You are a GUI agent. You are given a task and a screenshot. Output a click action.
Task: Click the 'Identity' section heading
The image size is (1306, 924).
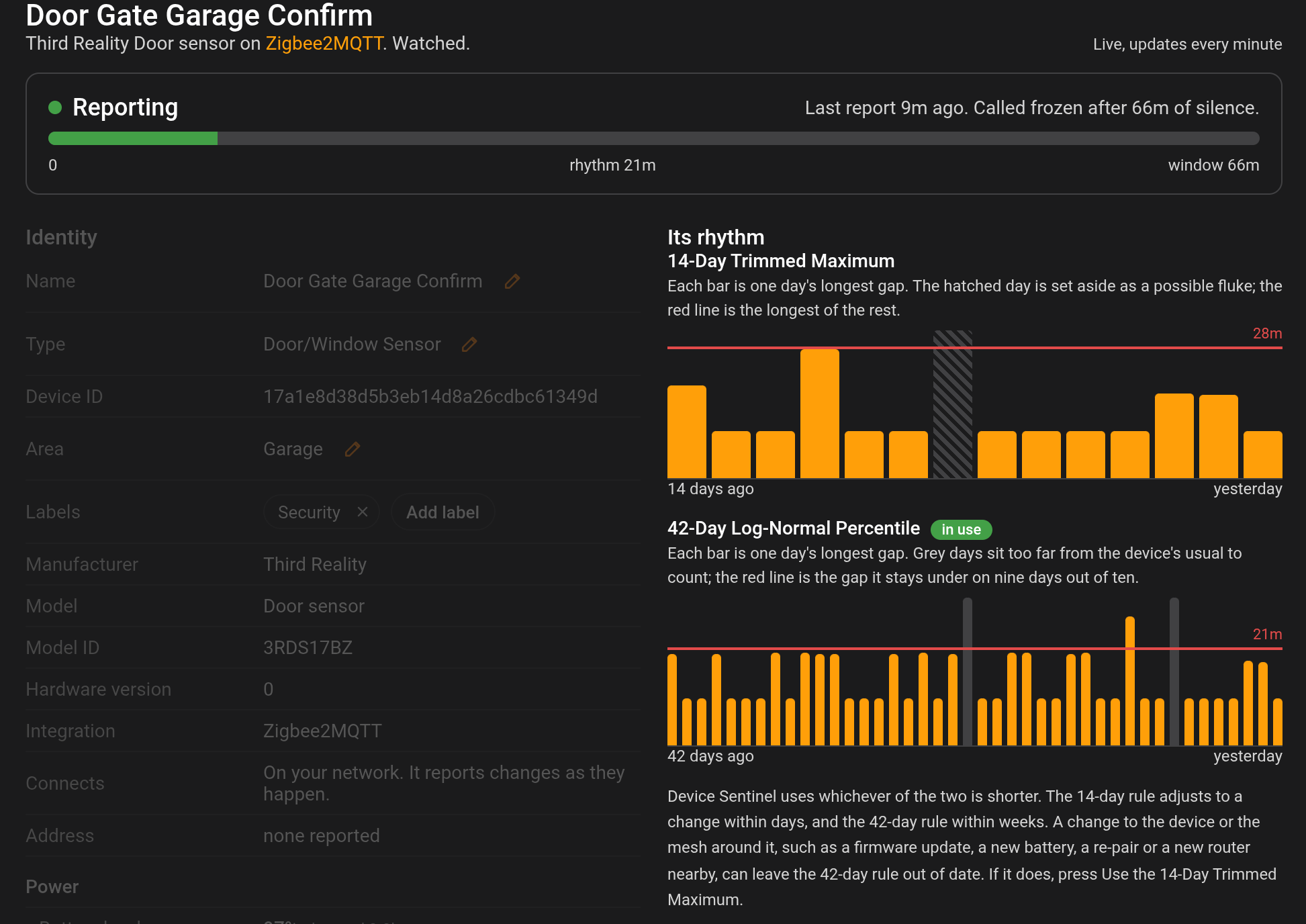[61, 238]
